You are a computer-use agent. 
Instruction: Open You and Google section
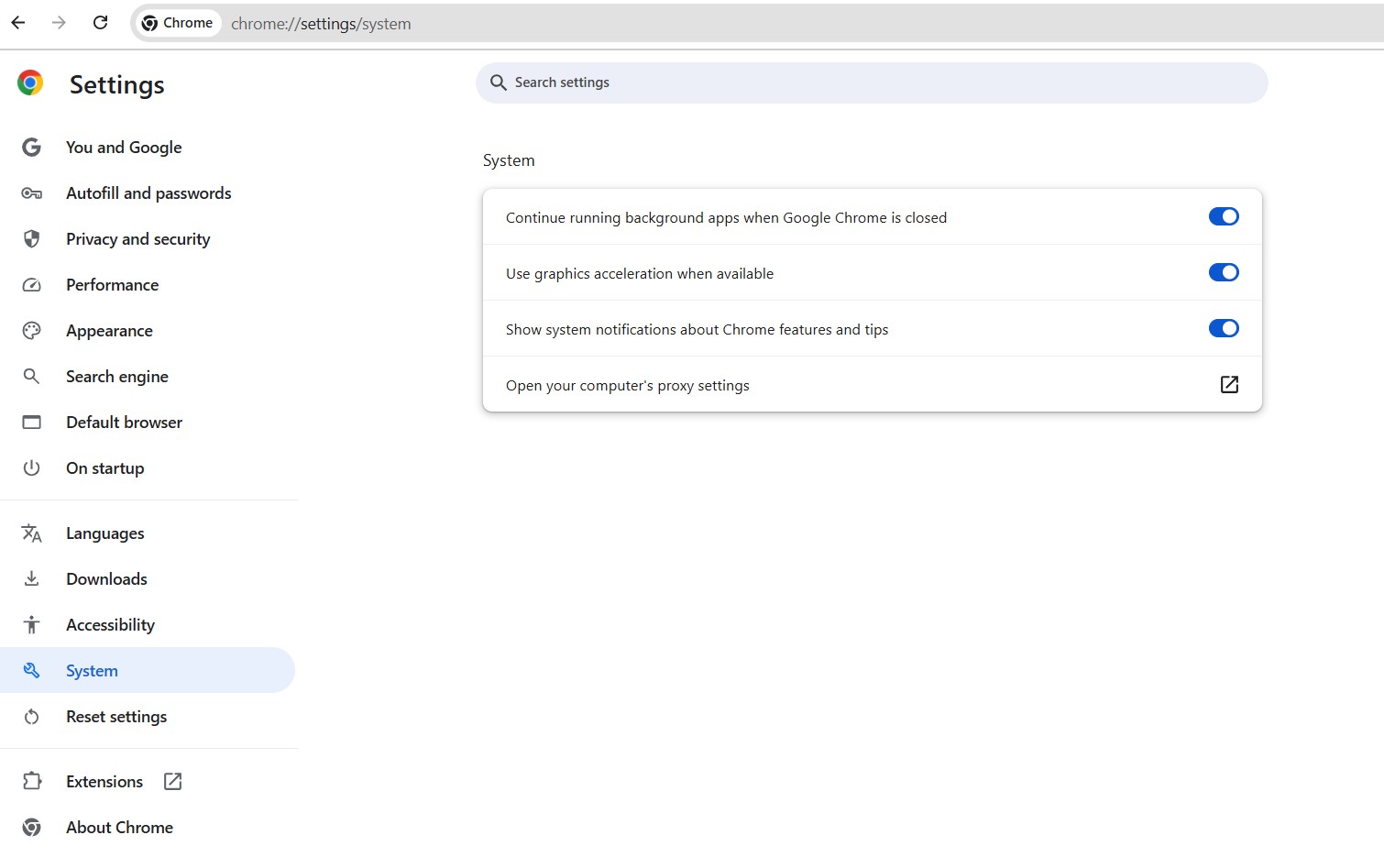(124, 148)
